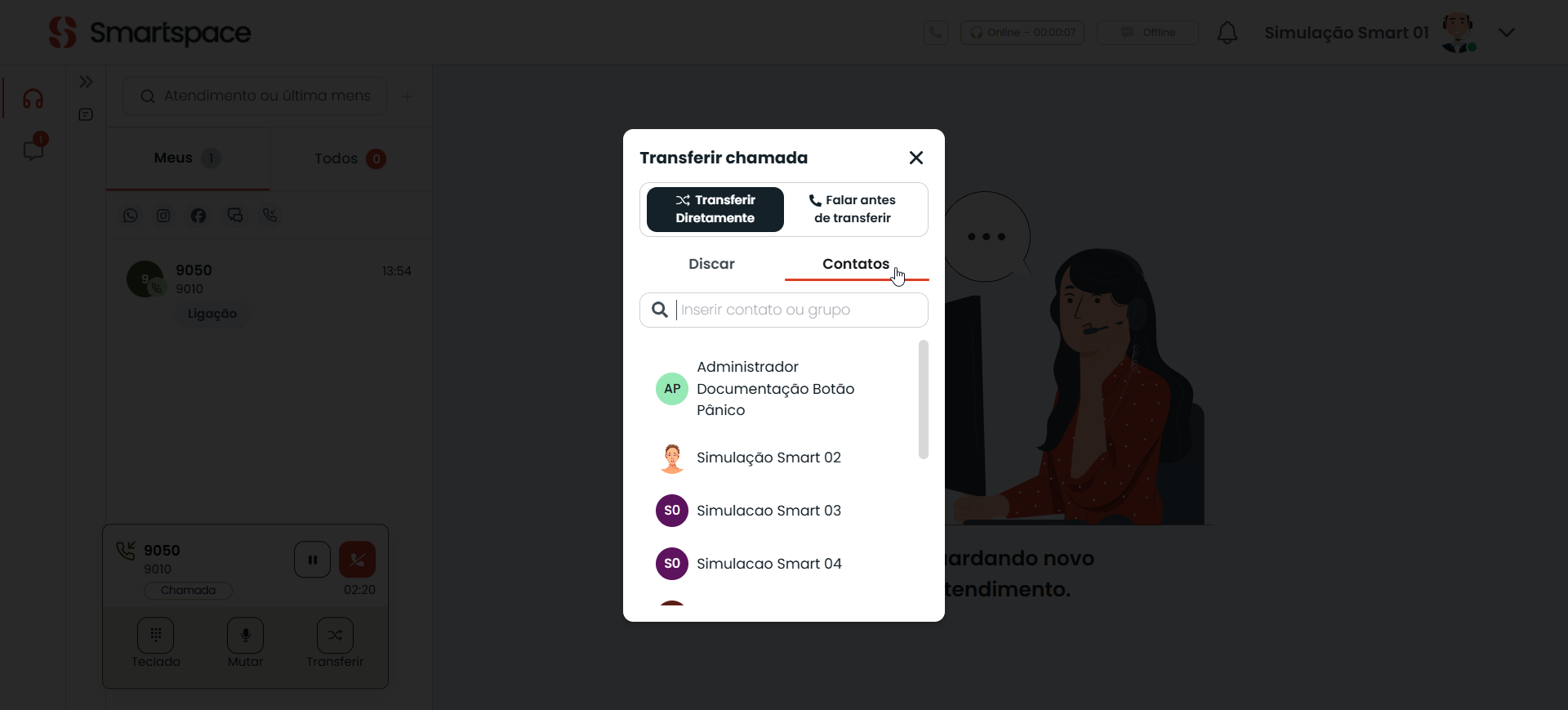This screenshot has height=710, width=1568.
Task: Click the contact list scrollbar
Action: (924, 400)
